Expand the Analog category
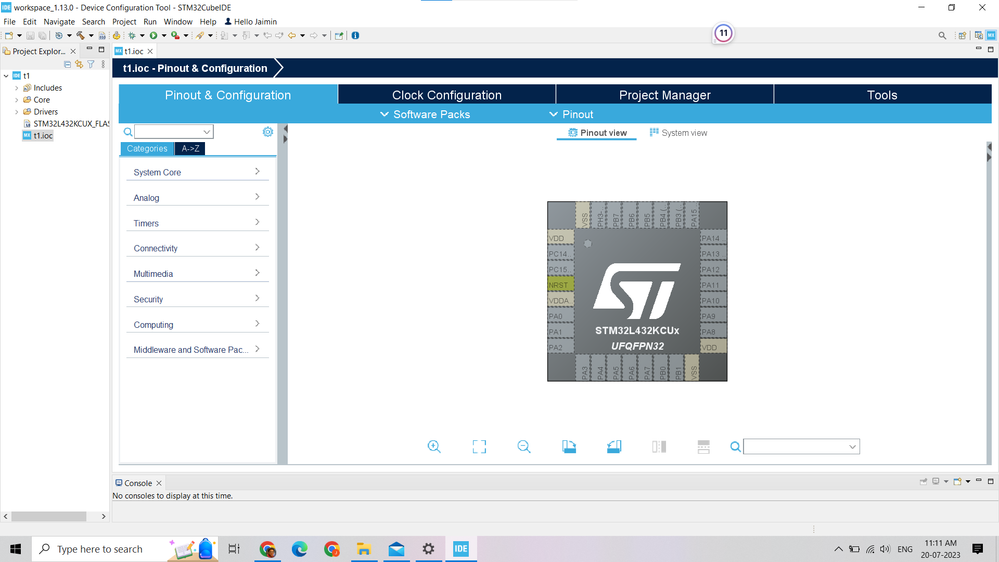The width and height of the screenshot is (999, 562). [197, 198]
